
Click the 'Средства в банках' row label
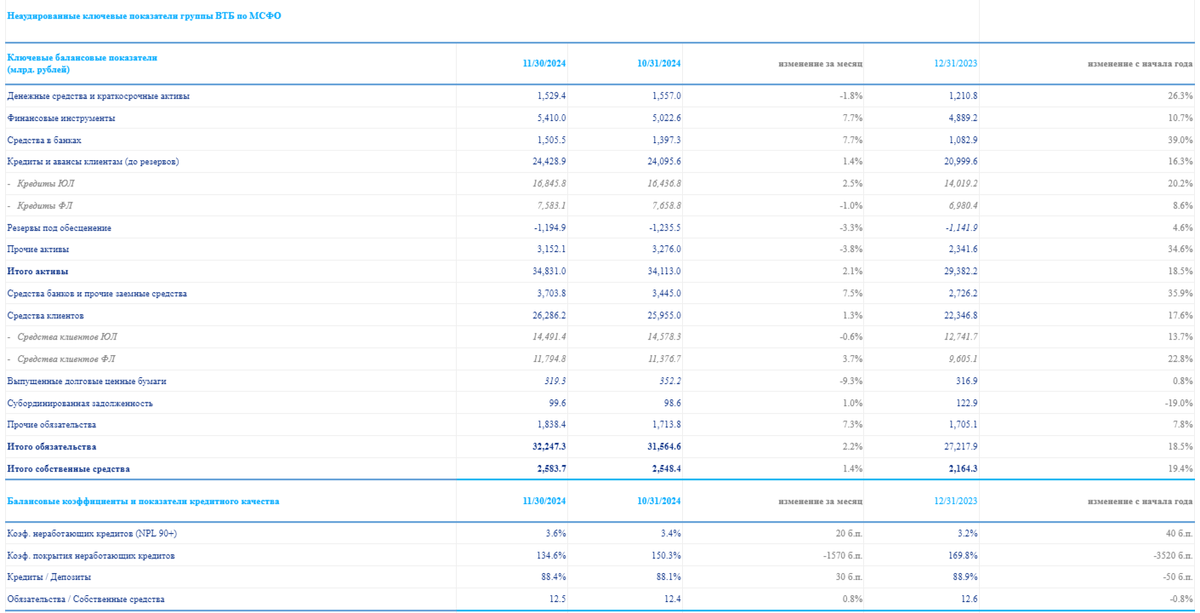44,140
